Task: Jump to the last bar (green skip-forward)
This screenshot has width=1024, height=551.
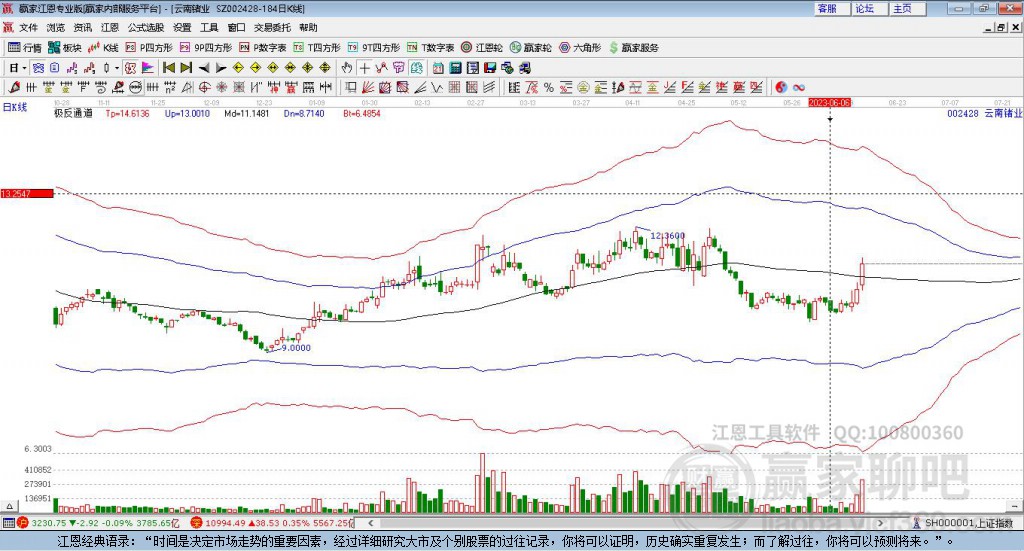Action: [x=186, y=68]
